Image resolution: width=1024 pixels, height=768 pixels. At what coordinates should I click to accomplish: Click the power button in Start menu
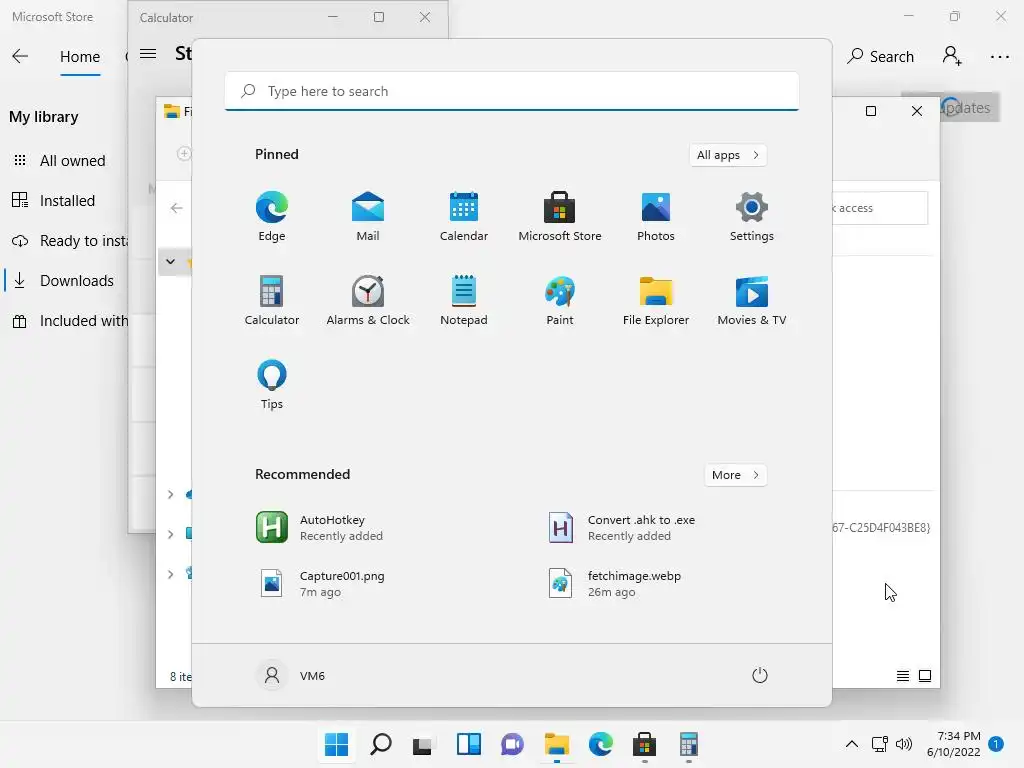(x=760, y=675)
